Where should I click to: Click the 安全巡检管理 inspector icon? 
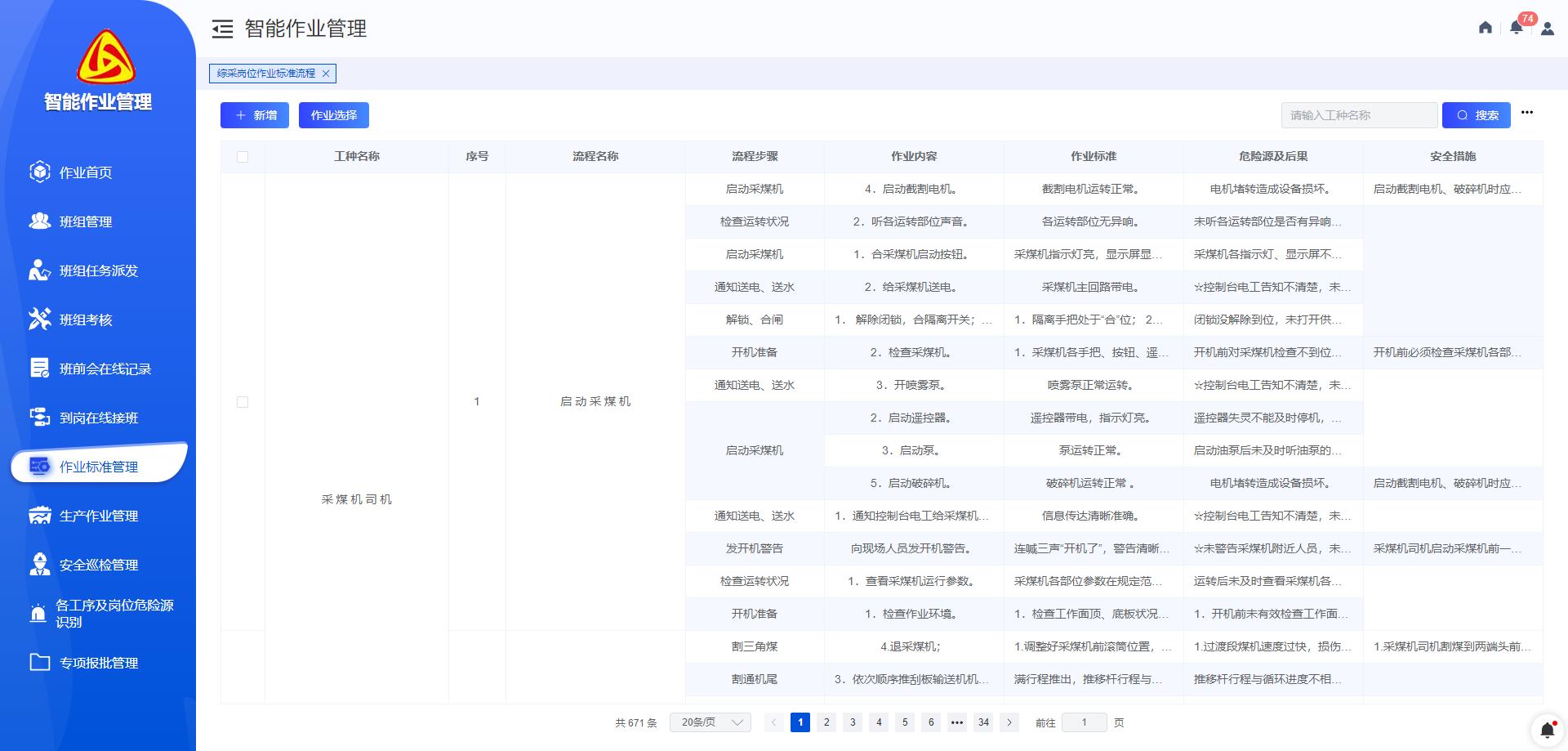click(39, 564)
